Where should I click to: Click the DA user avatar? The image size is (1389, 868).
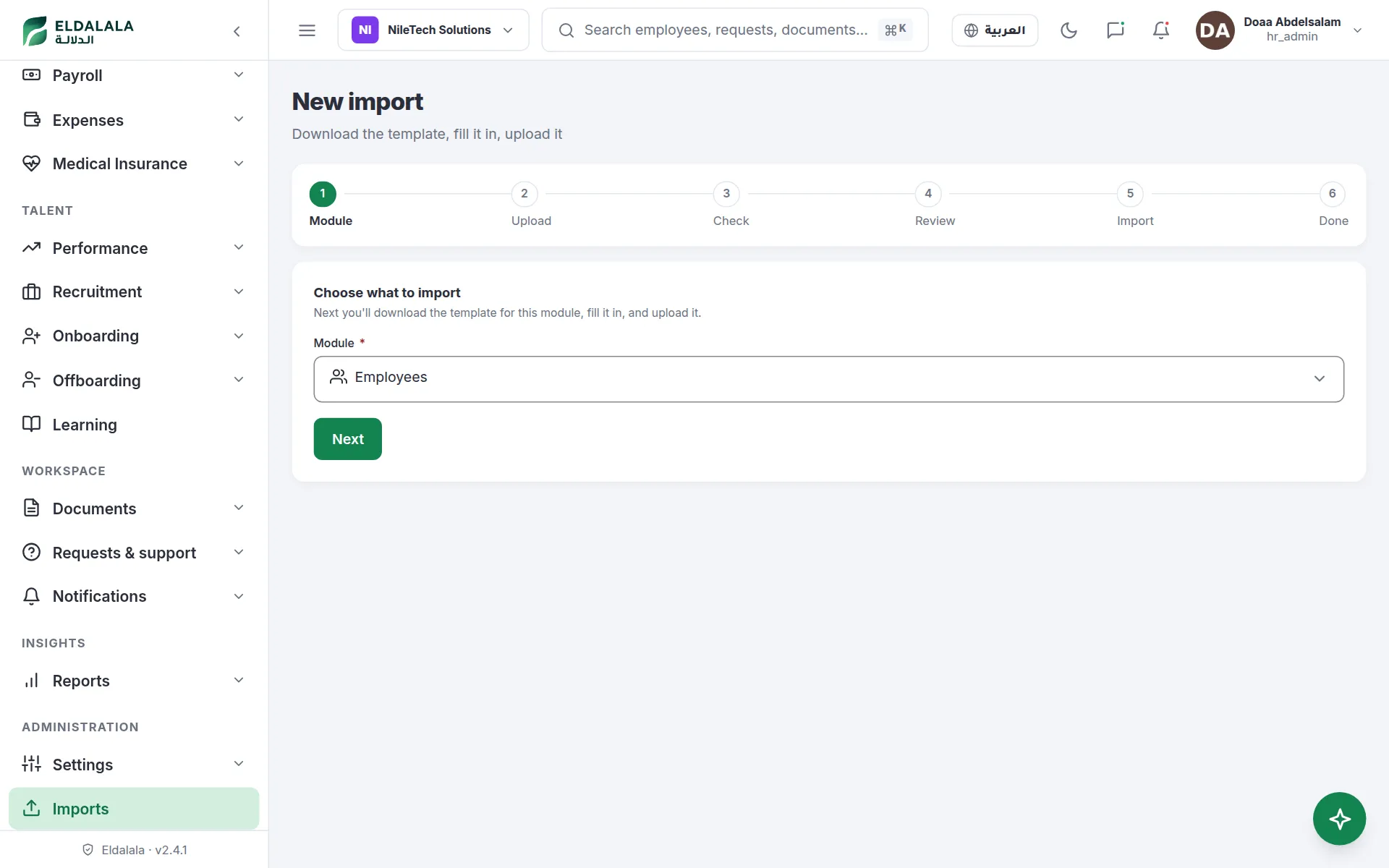tap(1215, 30)
